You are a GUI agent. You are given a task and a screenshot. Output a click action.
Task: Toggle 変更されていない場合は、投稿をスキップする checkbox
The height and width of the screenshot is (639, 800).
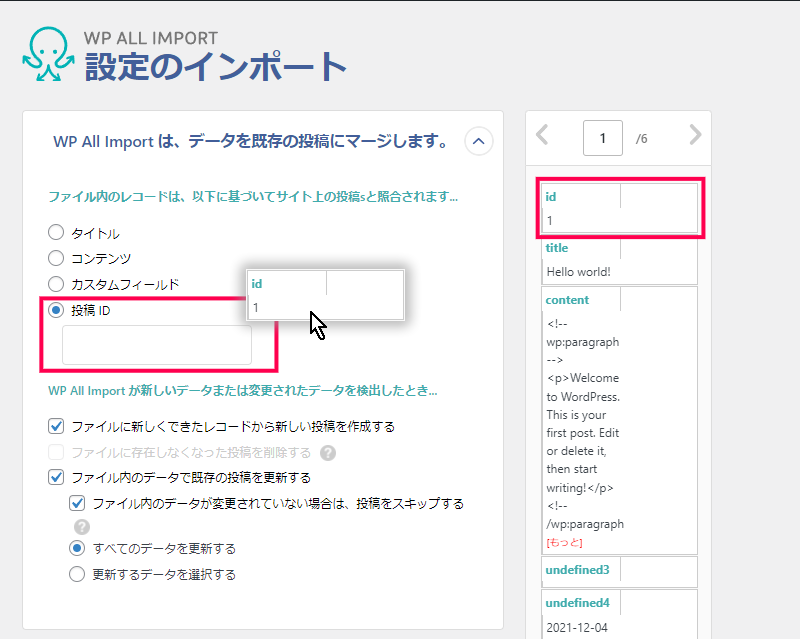click(x=77, y=504)
